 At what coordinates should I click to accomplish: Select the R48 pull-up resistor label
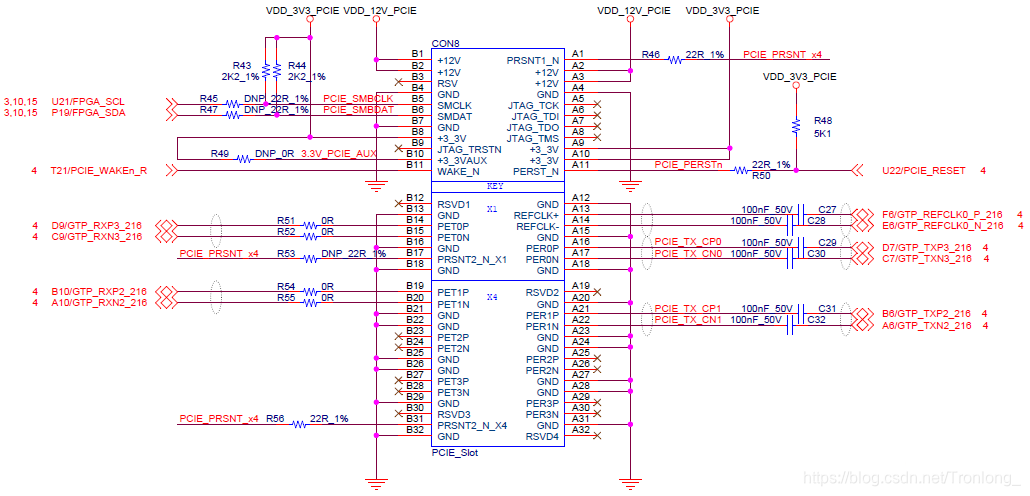(823, 121)
